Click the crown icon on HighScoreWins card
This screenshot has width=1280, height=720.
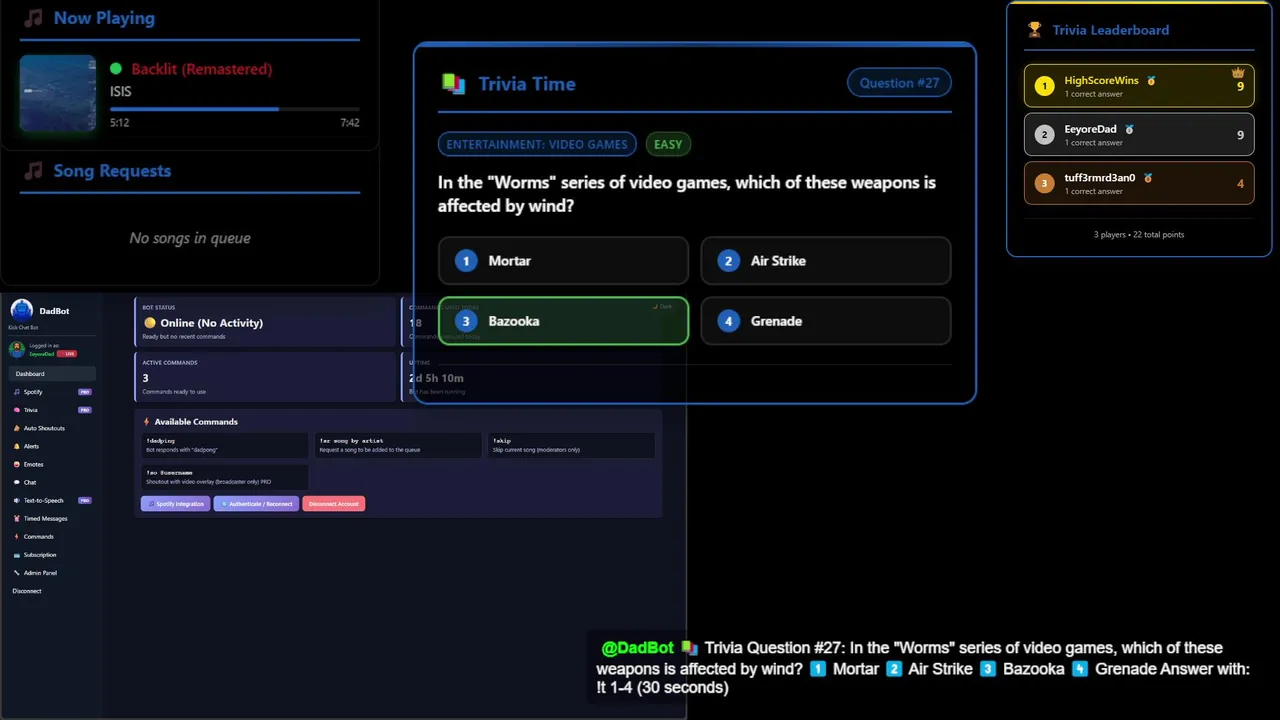coord(1238,73)
